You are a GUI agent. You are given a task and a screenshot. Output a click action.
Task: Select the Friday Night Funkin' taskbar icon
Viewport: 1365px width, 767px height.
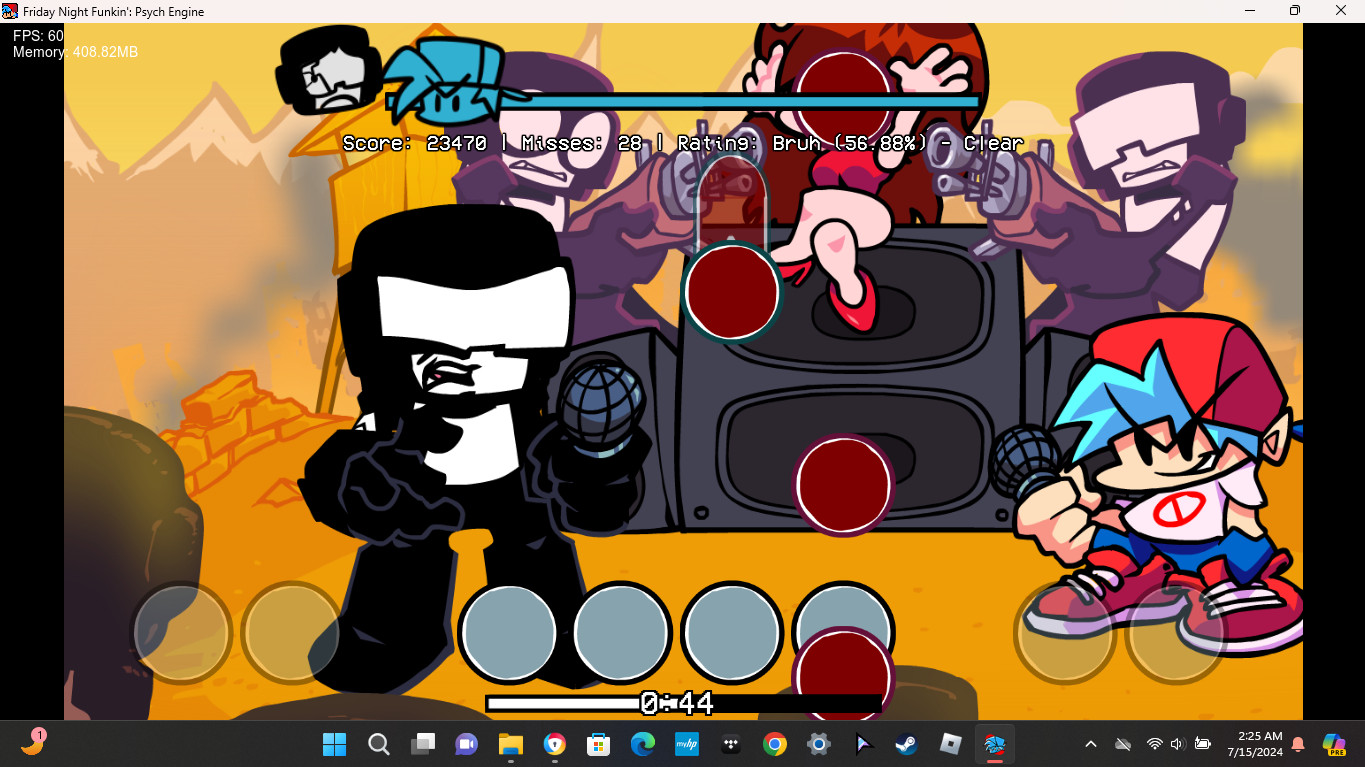[x=994, y=744]
